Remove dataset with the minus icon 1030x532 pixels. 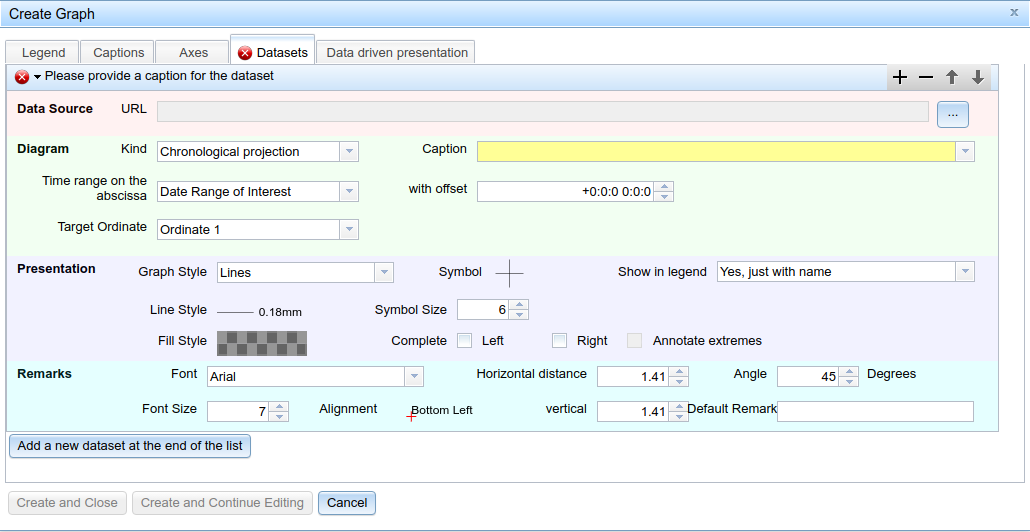tap(926, 78)
